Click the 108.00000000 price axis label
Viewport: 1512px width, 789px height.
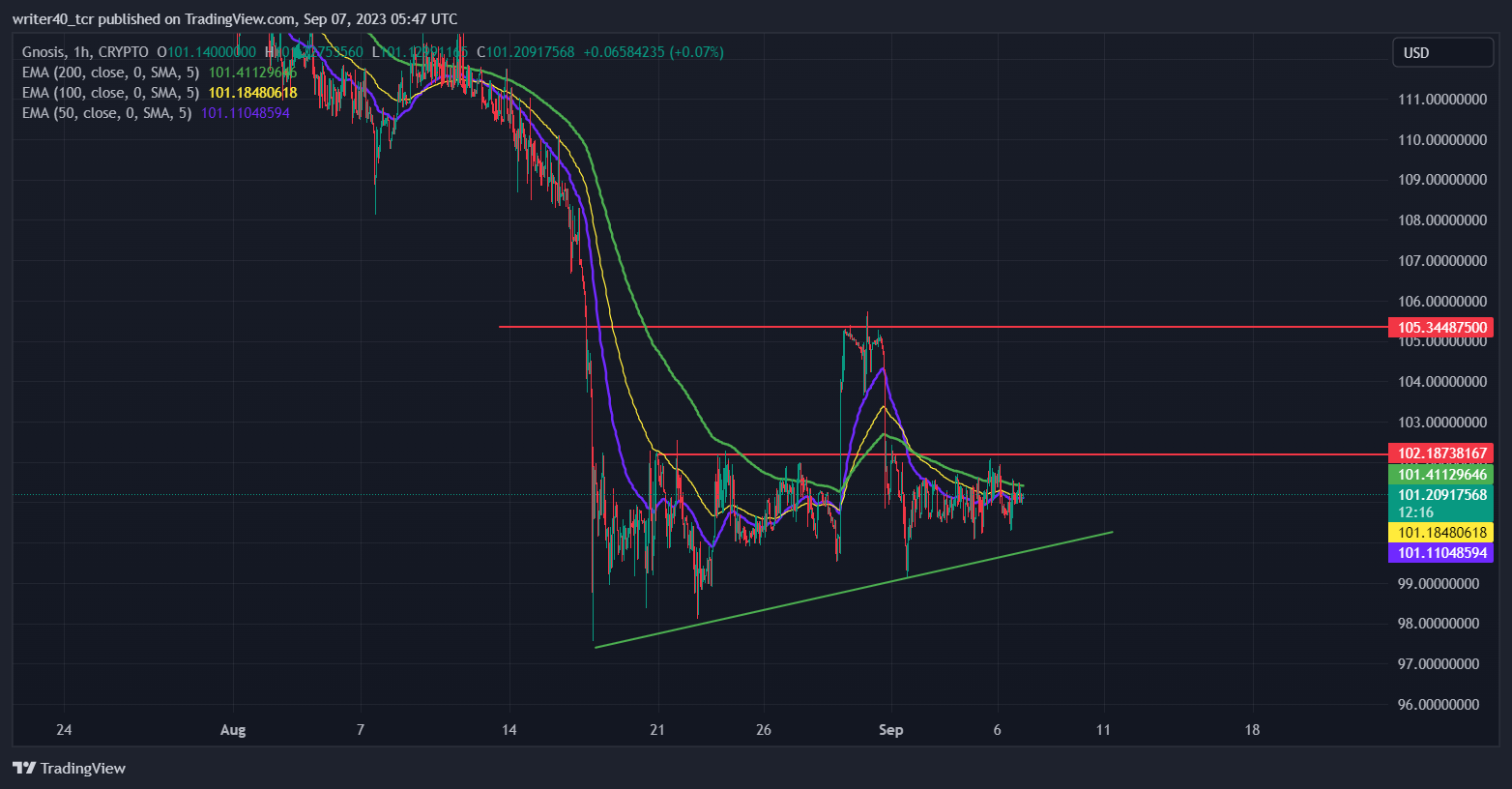(1442, 220)
